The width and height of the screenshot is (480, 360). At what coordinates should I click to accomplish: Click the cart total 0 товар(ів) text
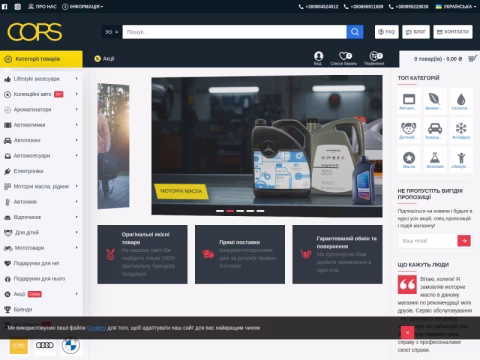pyautogui.click(x=438, y=59)
